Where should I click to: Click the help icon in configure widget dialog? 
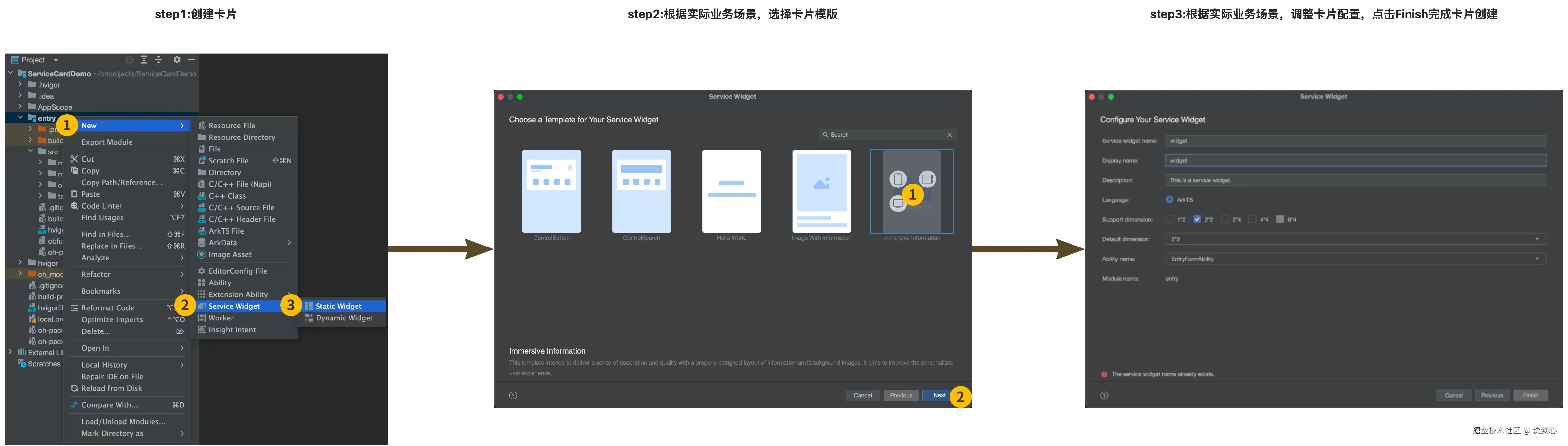[x=1104, y=395]
